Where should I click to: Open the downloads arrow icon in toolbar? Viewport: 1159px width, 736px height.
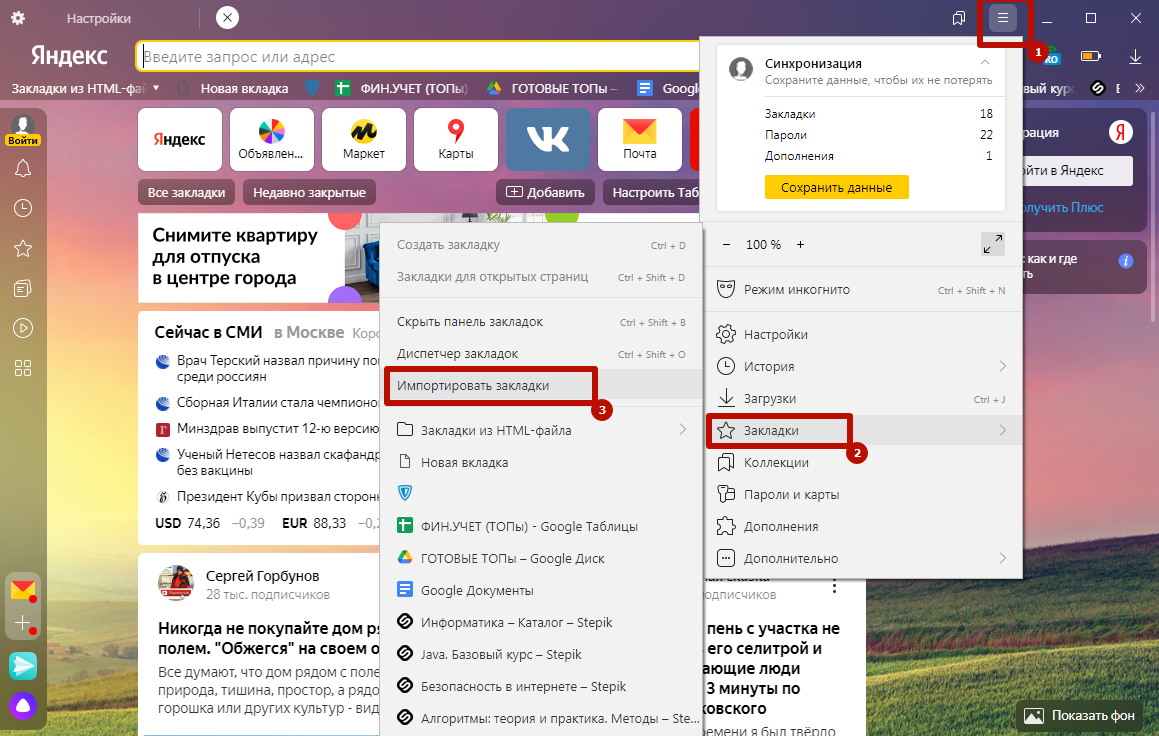[1135, 57]
